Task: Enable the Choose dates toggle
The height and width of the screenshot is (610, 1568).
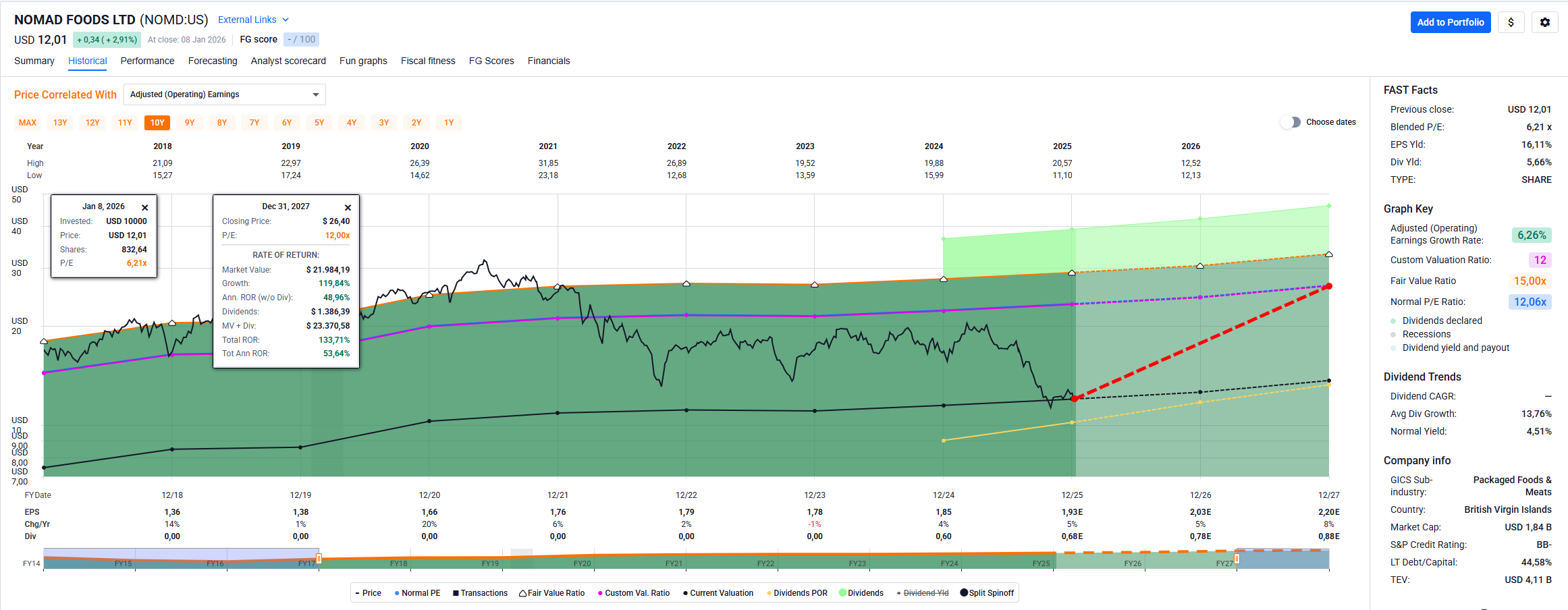Action: 1291,122
